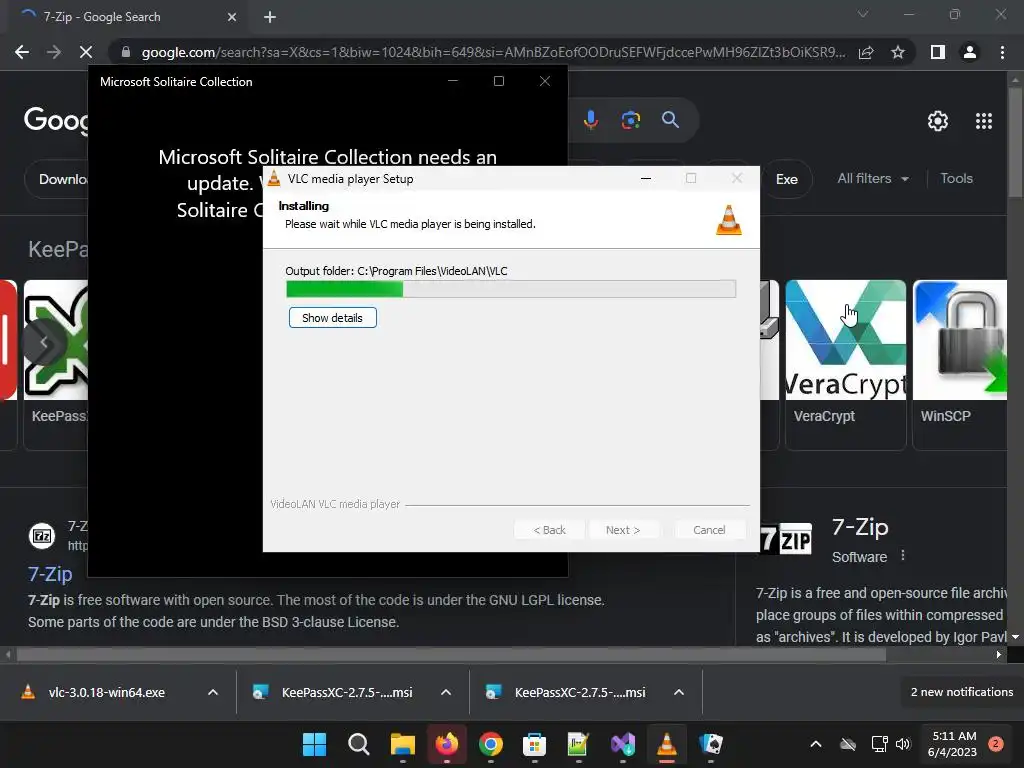Expand the All filters dropdown

(873, 178)
